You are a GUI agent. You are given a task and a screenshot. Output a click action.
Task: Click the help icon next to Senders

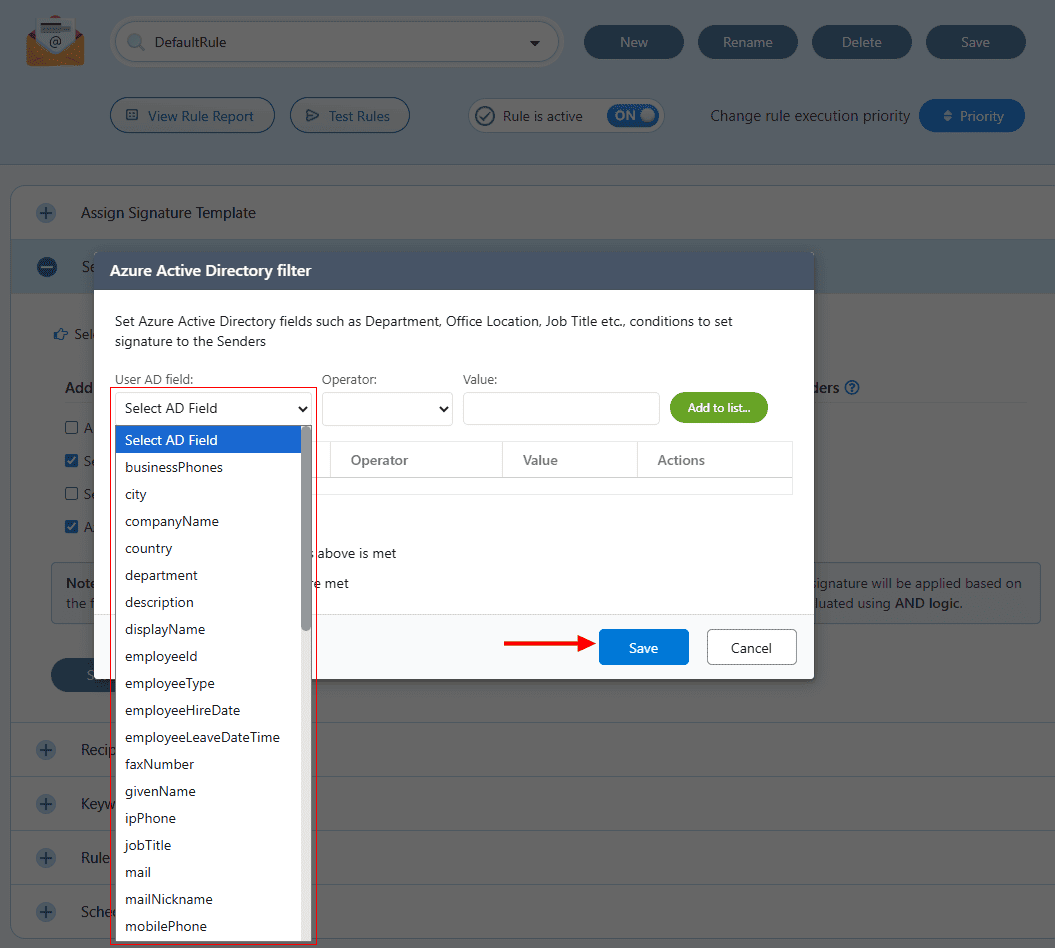pyautogui.click(x=852, y=388)
